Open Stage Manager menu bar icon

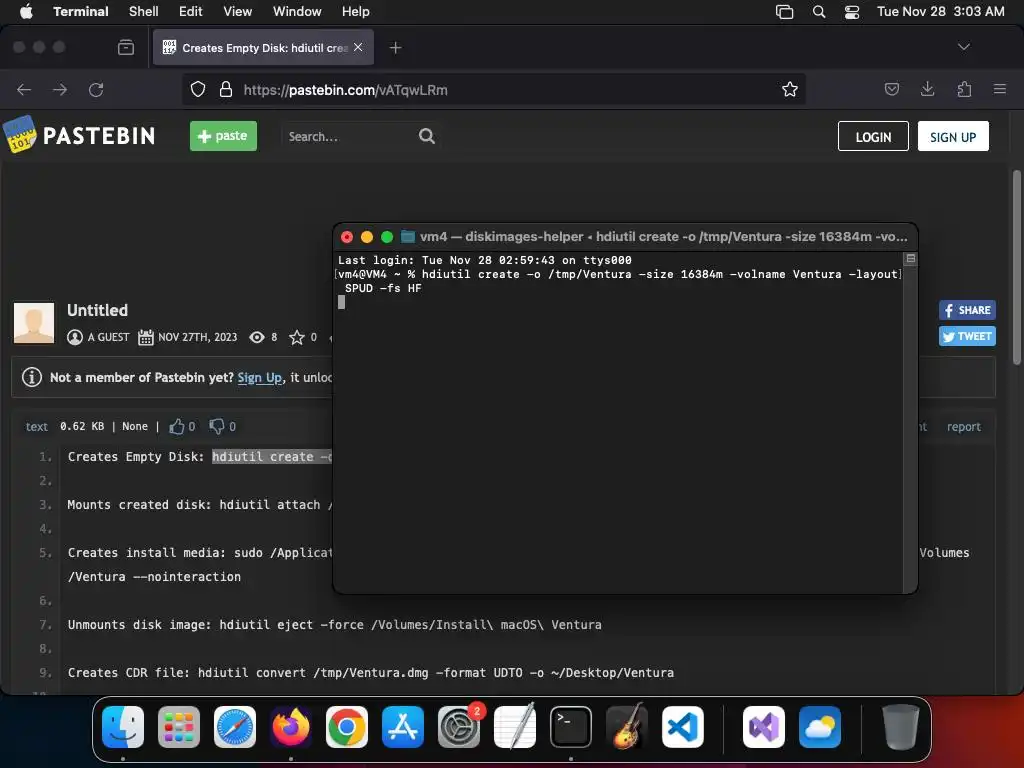pyautogui.click(x=784, y=11)
